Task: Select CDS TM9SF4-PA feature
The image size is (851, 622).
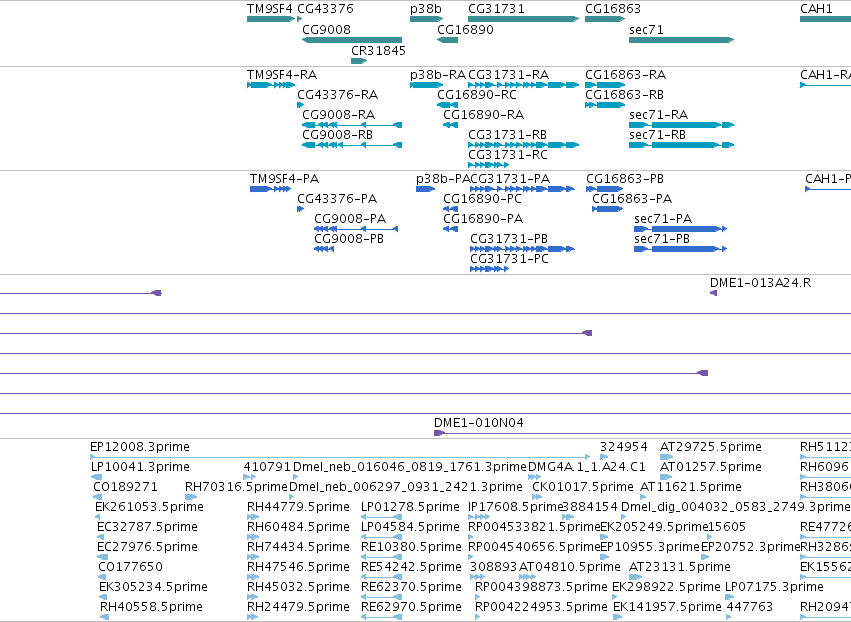Action: click(x=270, y=189)
